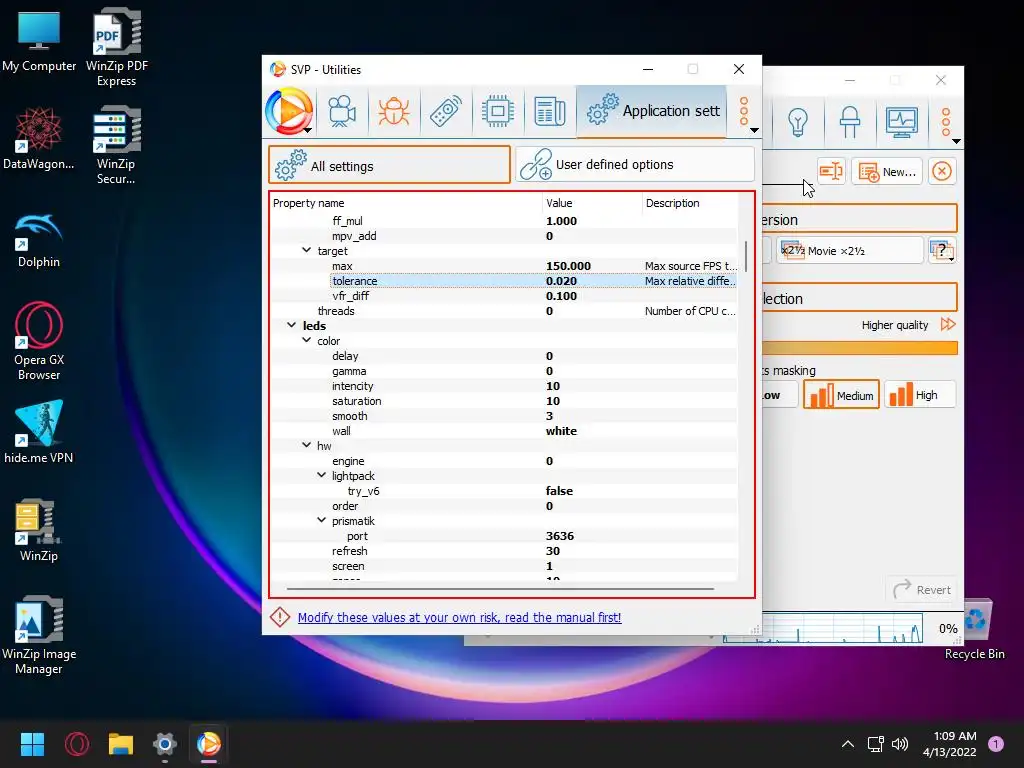Open the overflow dots menu in background window
The height and width of the screenshot is (768, 1024).
tap(946, 123)
